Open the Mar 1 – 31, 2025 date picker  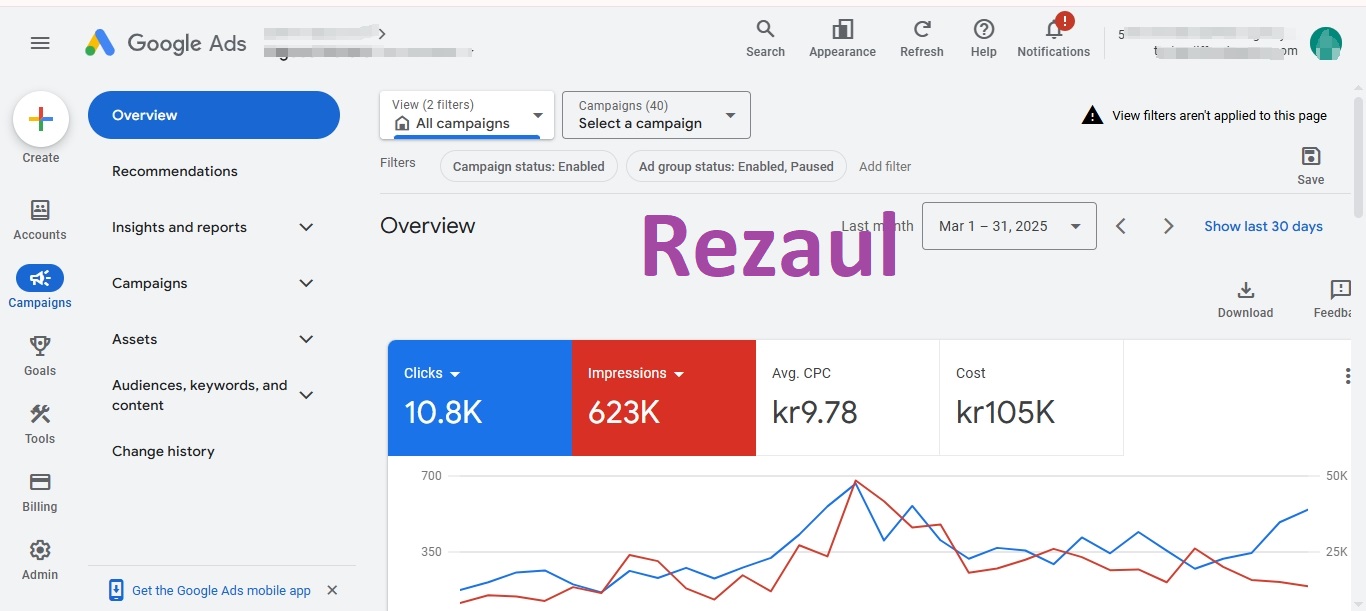pyautogui.click(x=1009, y=226)
